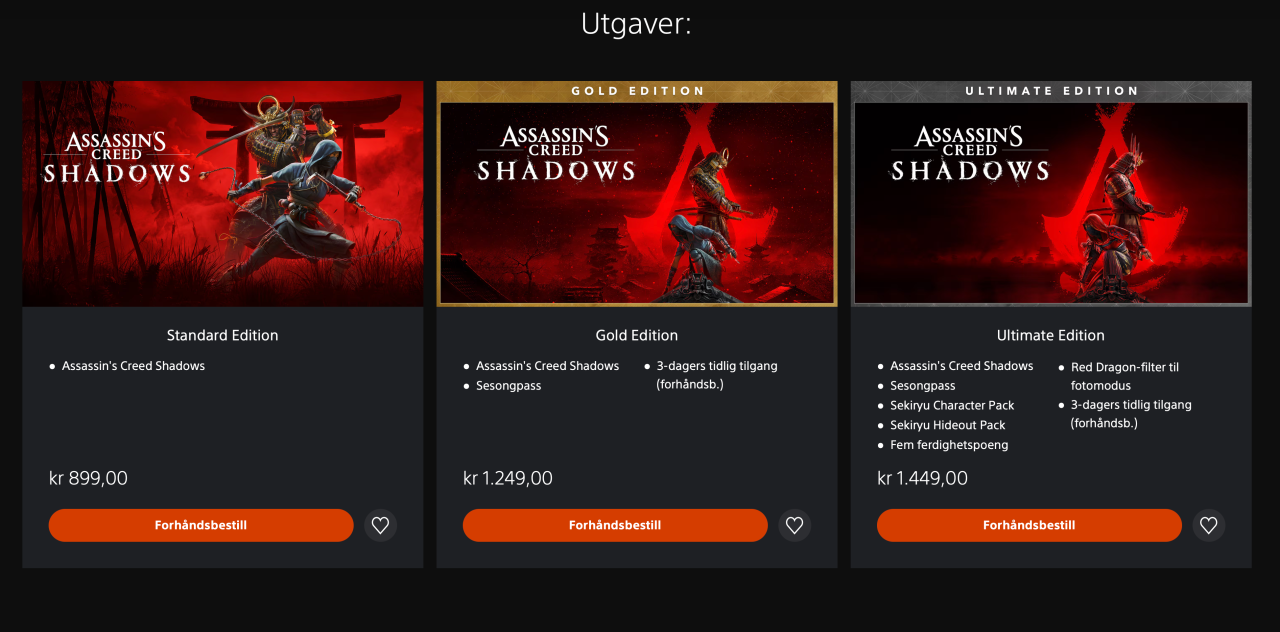Click the Utgaver heading

click(x=636, y=23)
